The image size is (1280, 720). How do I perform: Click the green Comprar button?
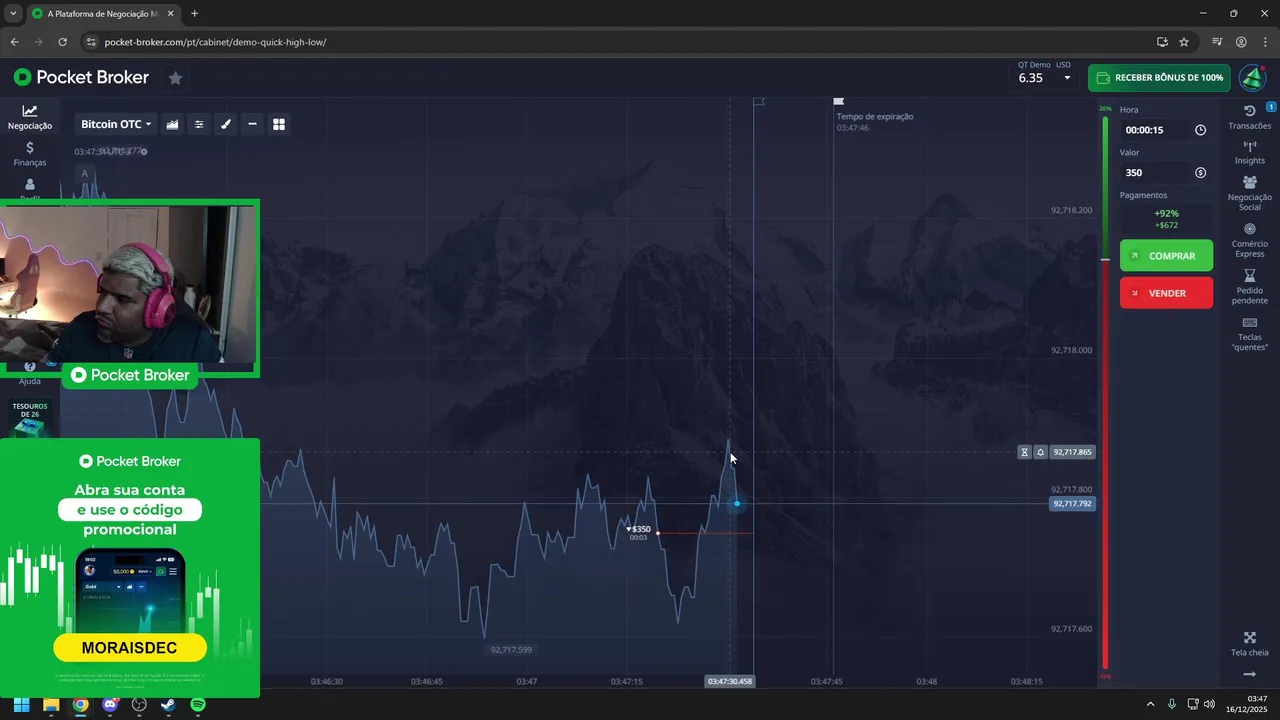[1166, 256]
